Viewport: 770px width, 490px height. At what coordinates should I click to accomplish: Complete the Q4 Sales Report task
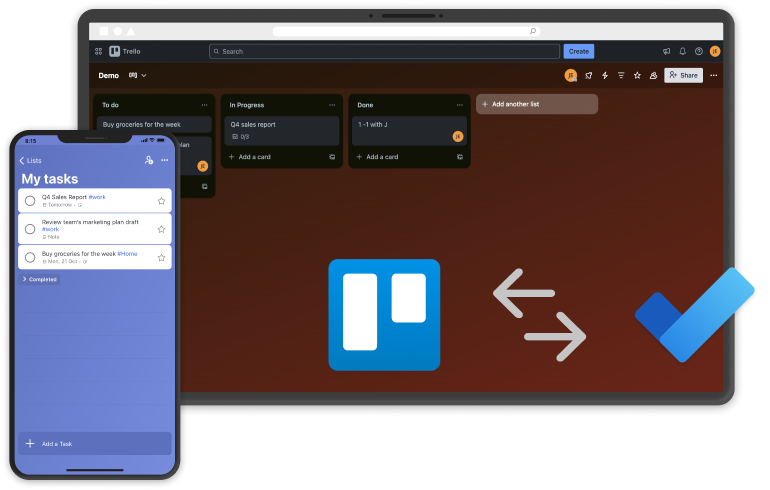pyautogui.click(x=30, y=201)
